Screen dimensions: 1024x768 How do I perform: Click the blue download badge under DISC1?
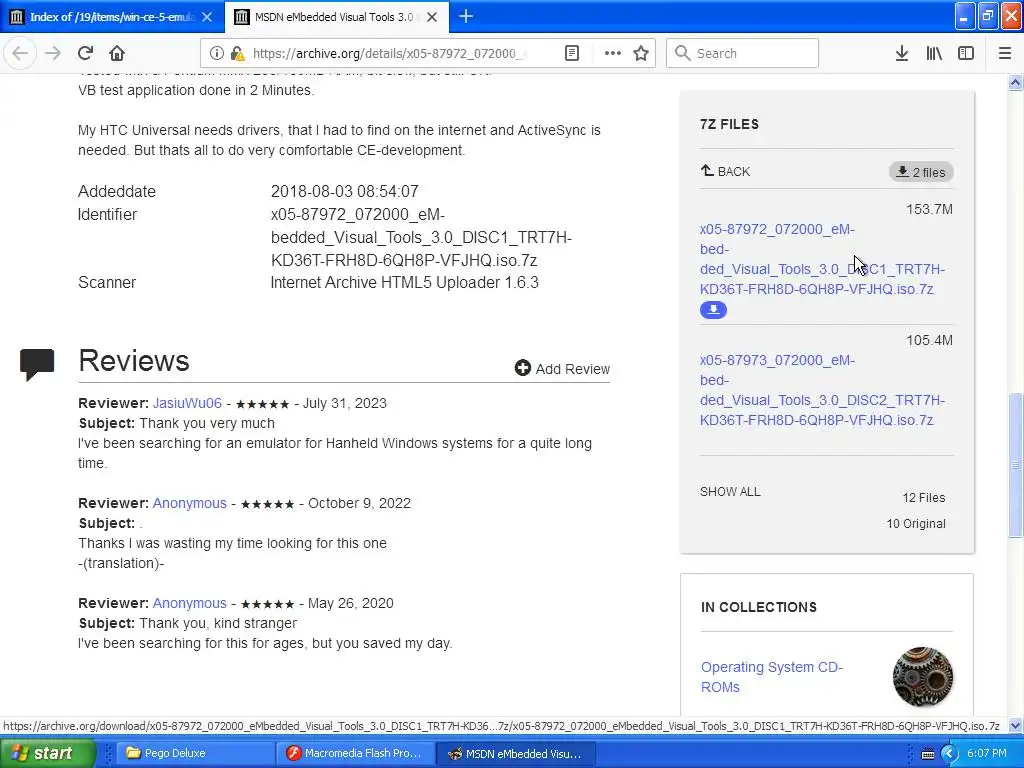(713, 310)
